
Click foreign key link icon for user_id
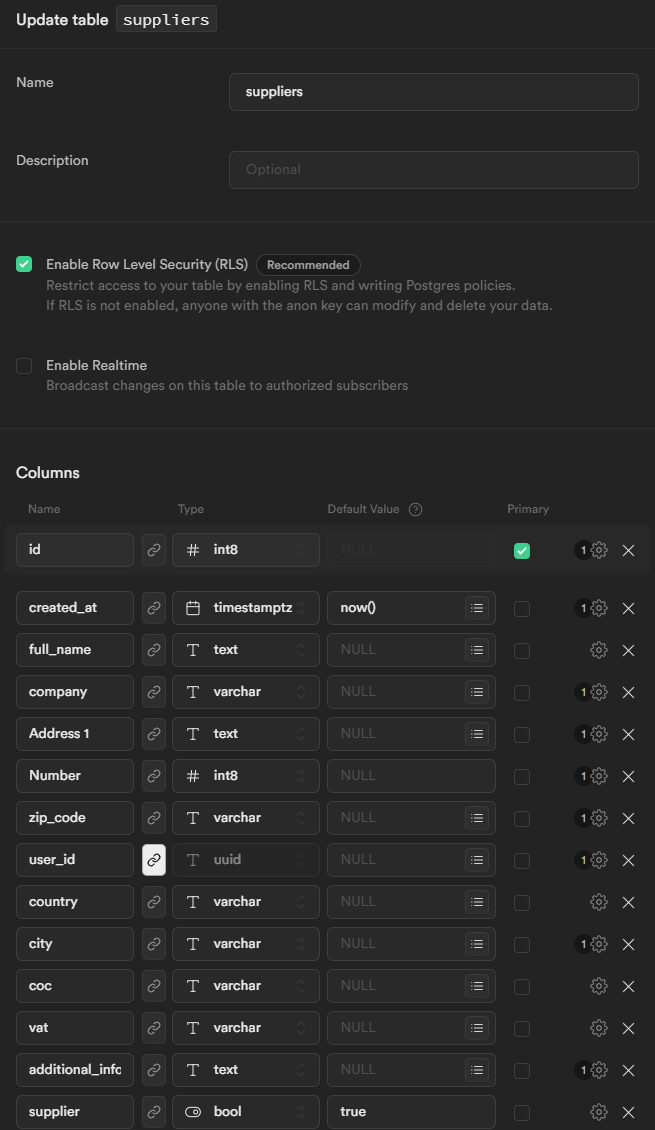click(x=154, y=860)
